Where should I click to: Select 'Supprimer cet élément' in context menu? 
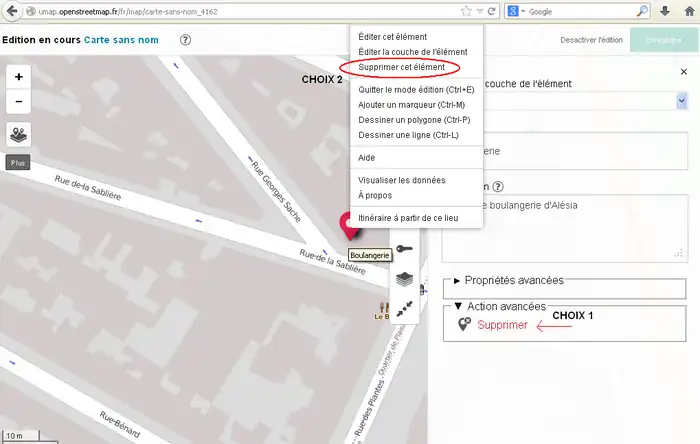[x=401, y=67]
